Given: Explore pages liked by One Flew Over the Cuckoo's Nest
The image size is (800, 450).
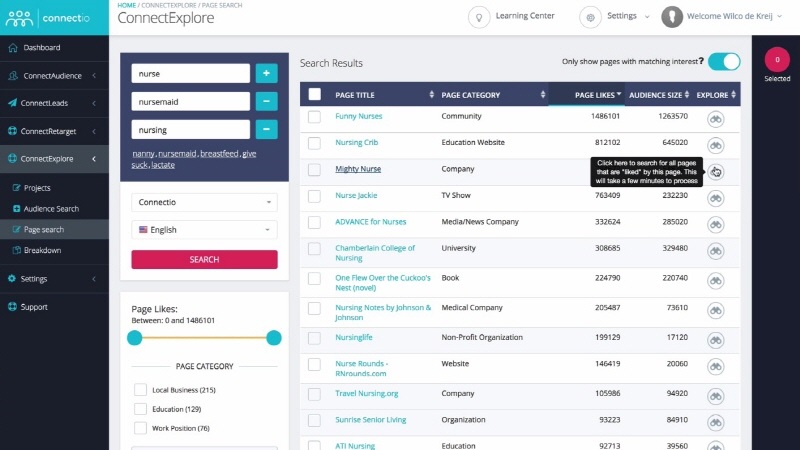Looking at the screenshot, I should click(716, 281).
